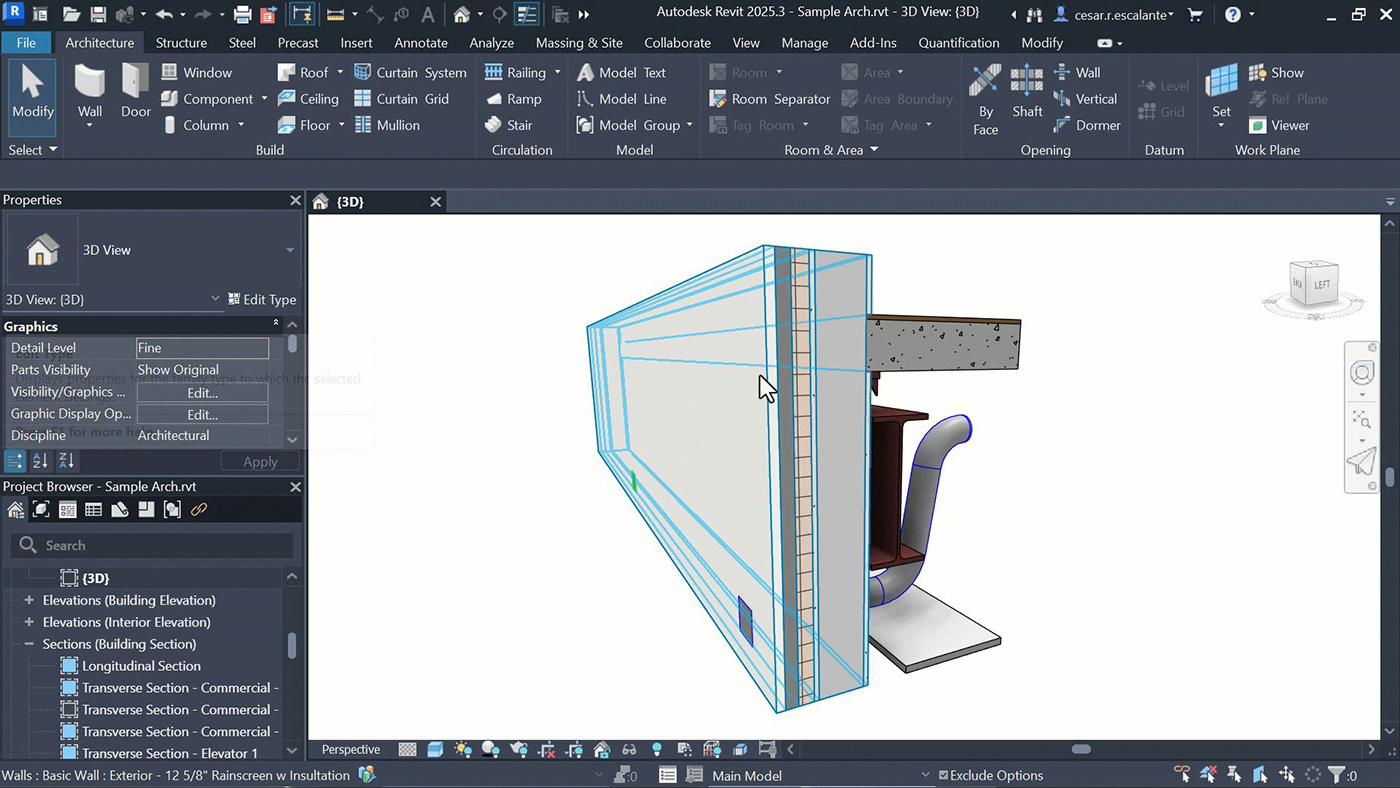The height and width of the screenshot is (788, 1400).
Task: Click the Reveal Hidden Elements glasses icon
Action: coord(629,748)
